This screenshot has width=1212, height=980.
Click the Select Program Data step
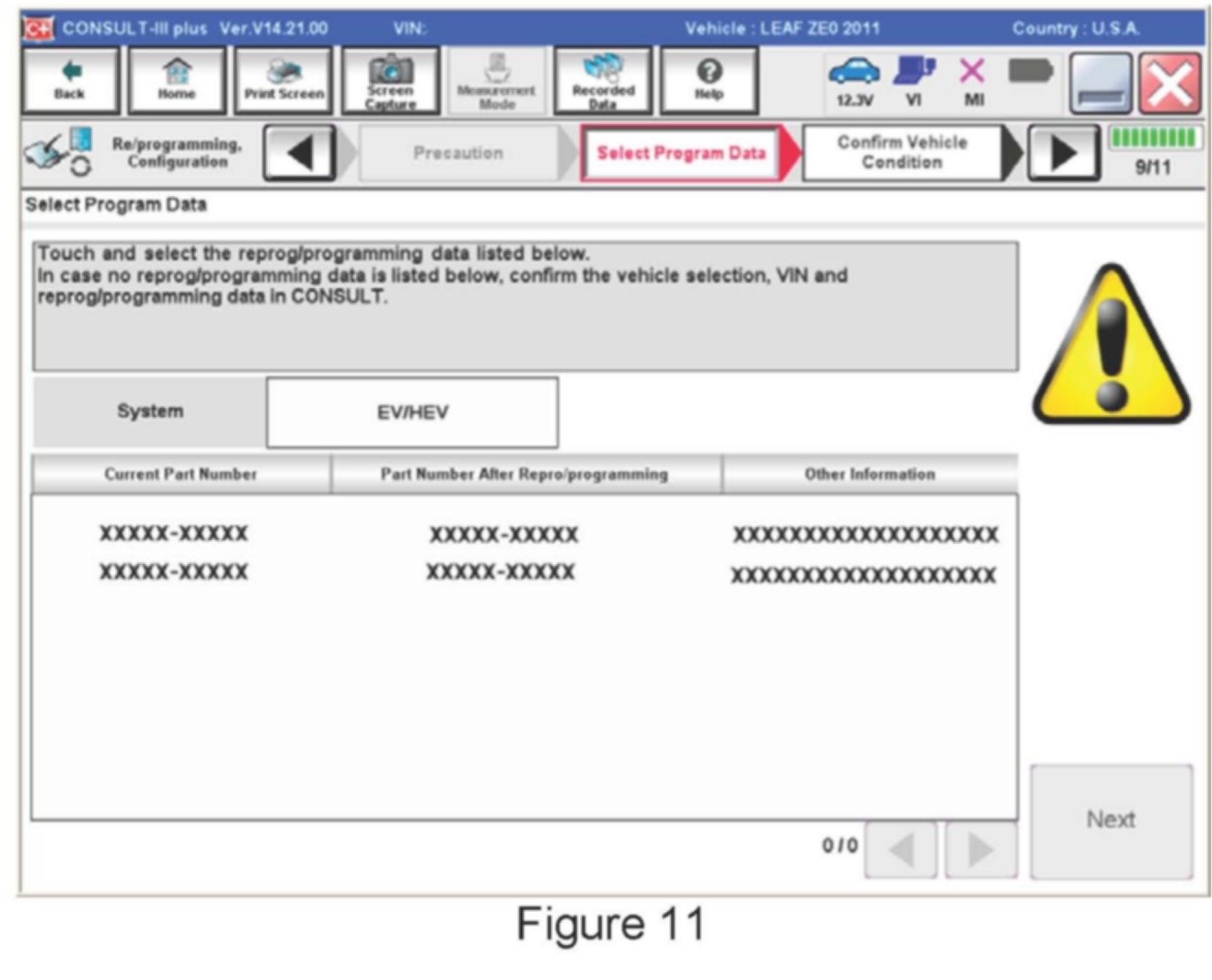pos(681,153)
